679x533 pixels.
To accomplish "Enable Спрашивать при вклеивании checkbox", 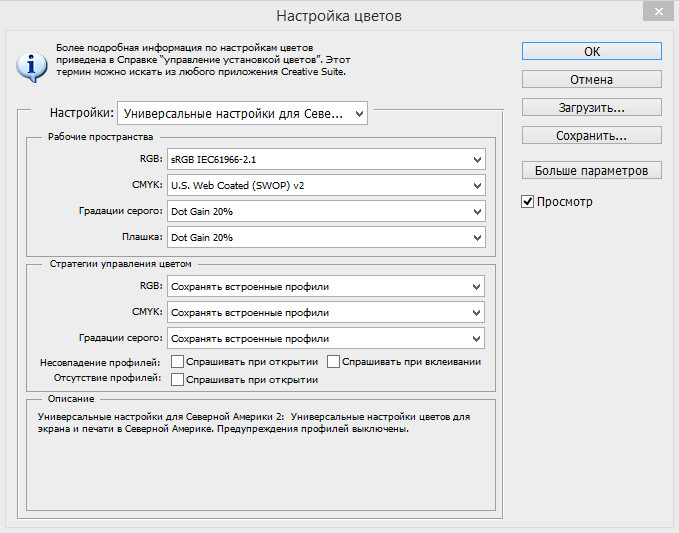I will tap(334, 361).
